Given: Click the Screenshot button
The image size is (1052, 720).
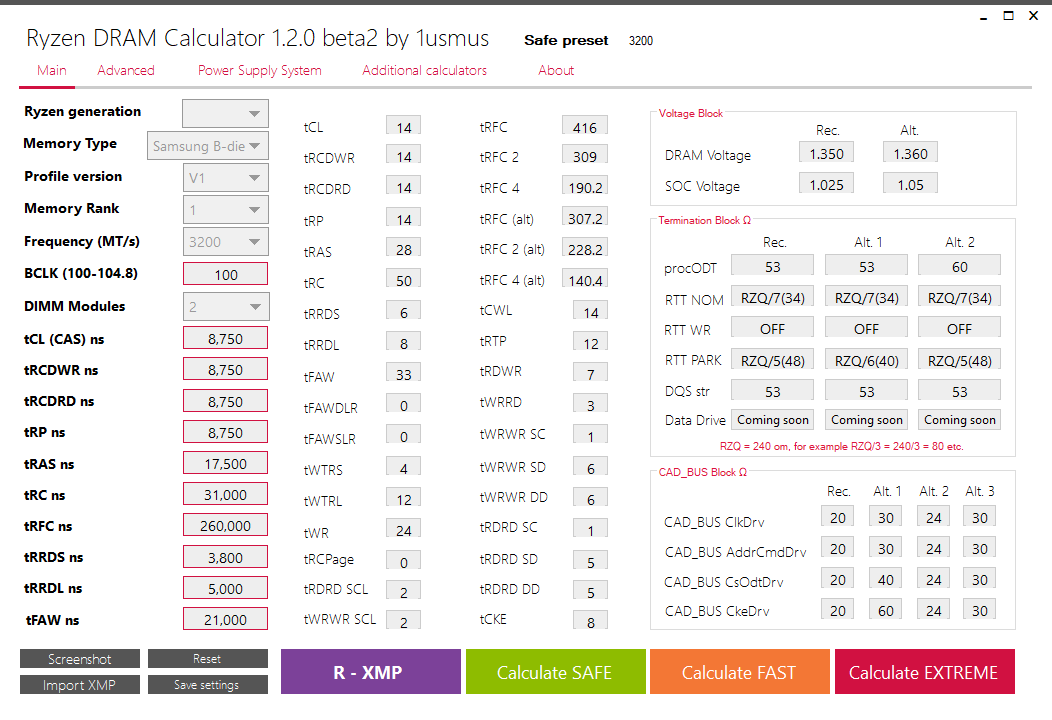Looking at the screenshot, I should (80, 659).
